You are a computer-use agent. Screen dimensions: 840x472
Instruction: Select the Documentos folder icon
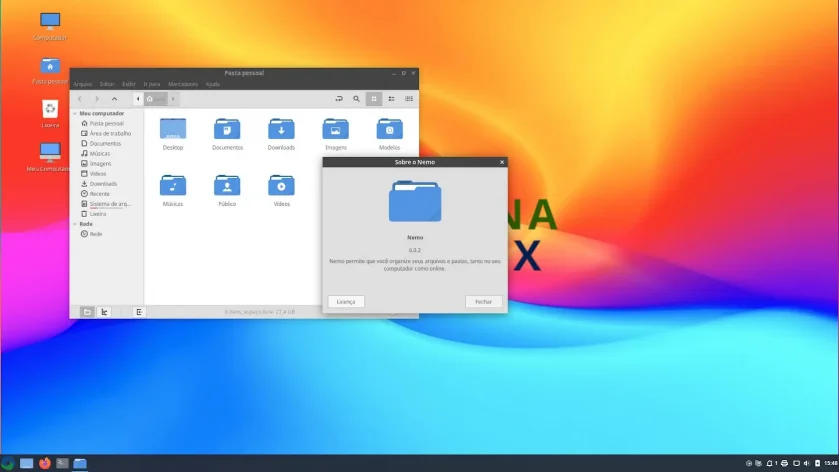tap(227, 129)
